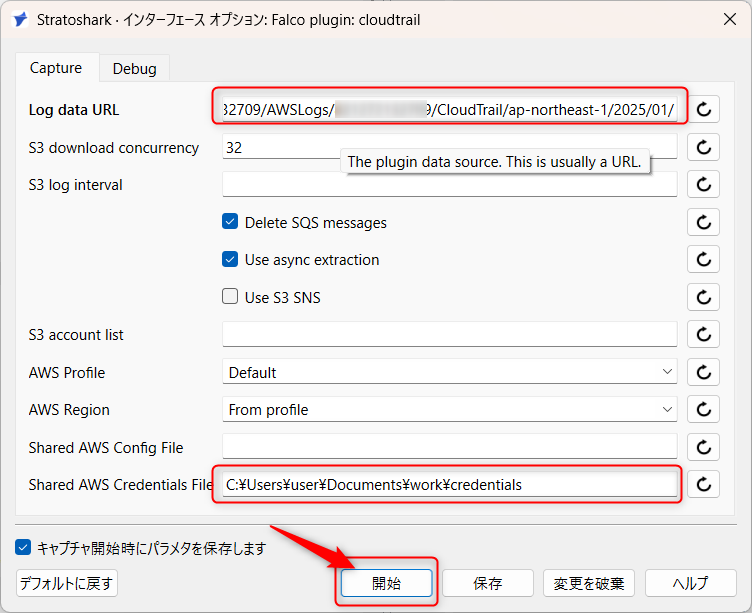Screen dimensions: 752x613
Task: Reset the AWS Region selection
Action: coord(703,410)
